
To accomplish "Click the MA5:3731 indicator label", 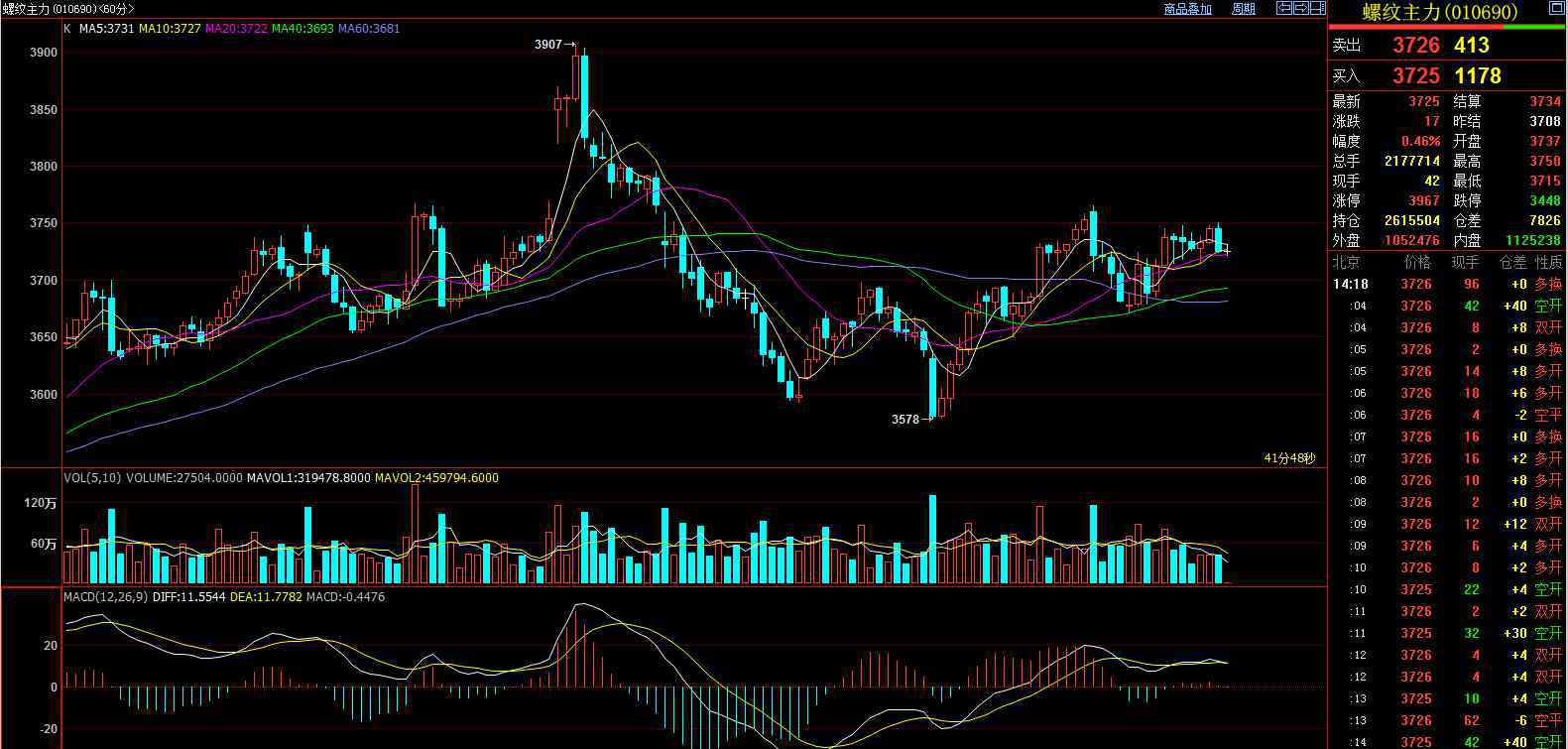I will click(106, 29).
